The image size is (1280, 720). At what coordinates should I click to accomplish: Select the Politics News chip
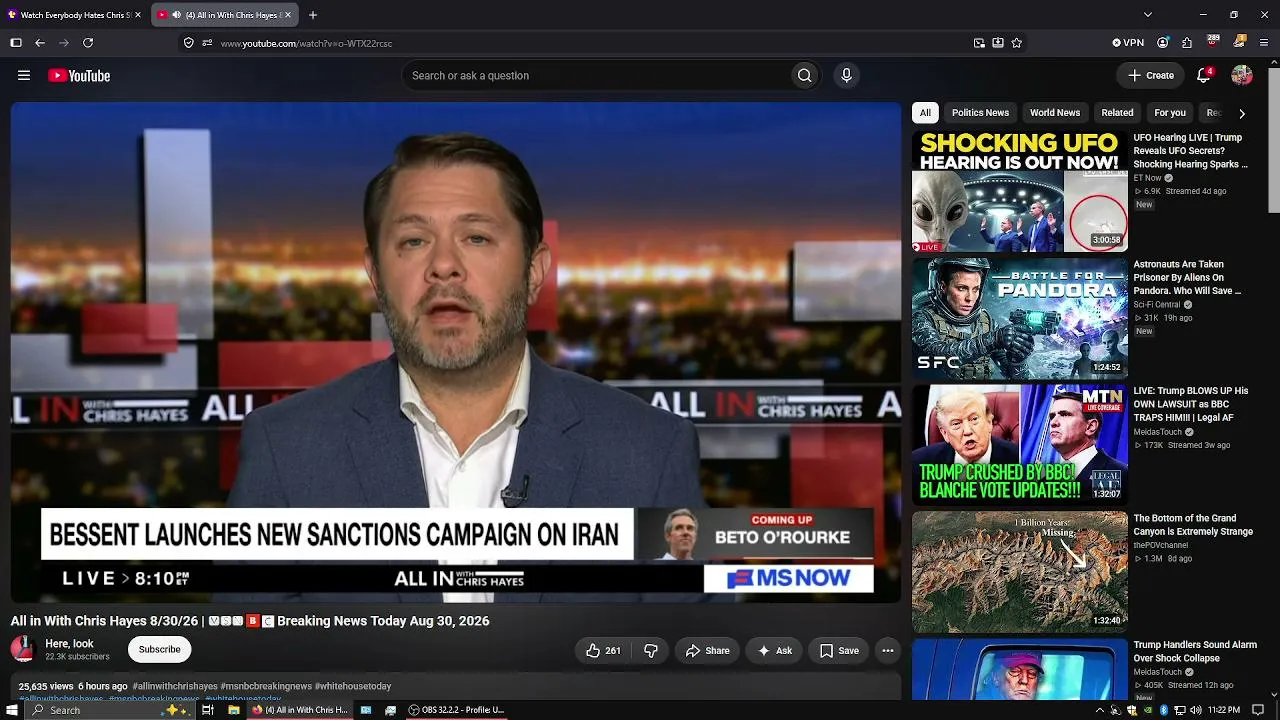pos(980,113)
